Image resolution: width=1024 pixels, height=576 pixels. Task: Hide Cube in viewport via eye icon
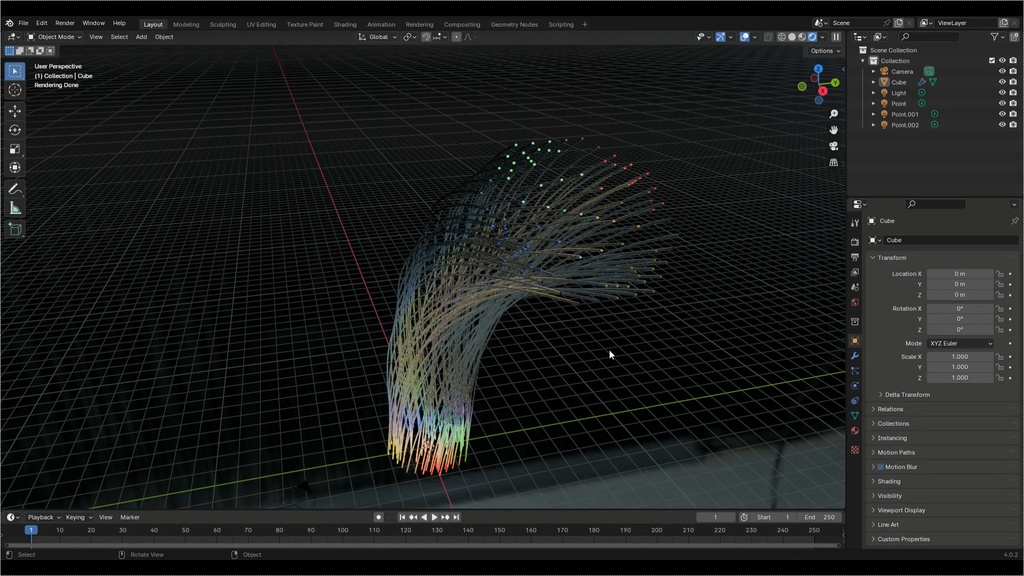pos(1002,82)
